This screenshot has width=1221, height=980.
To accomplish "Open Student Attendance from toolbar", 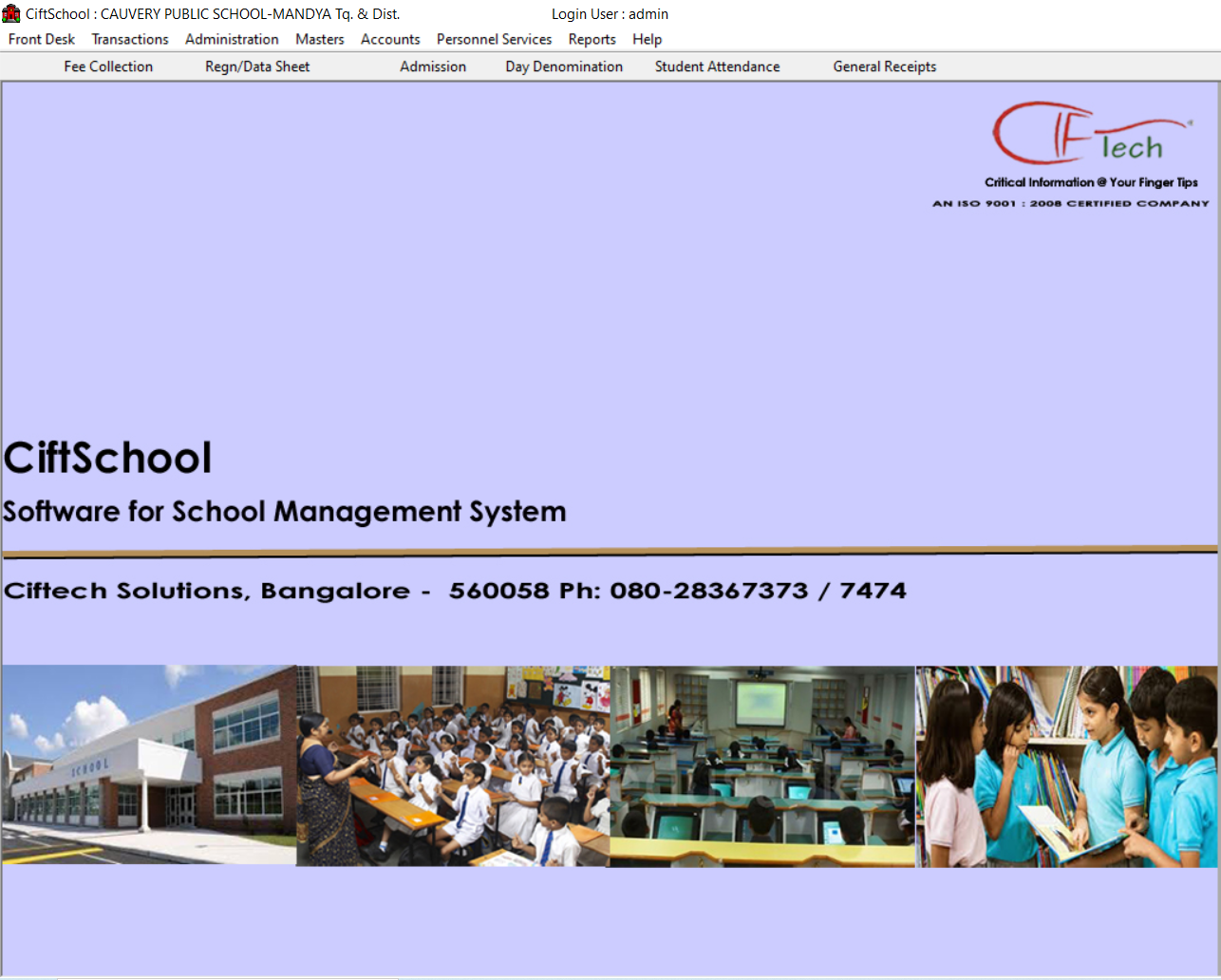I will [x=718, y=66].
